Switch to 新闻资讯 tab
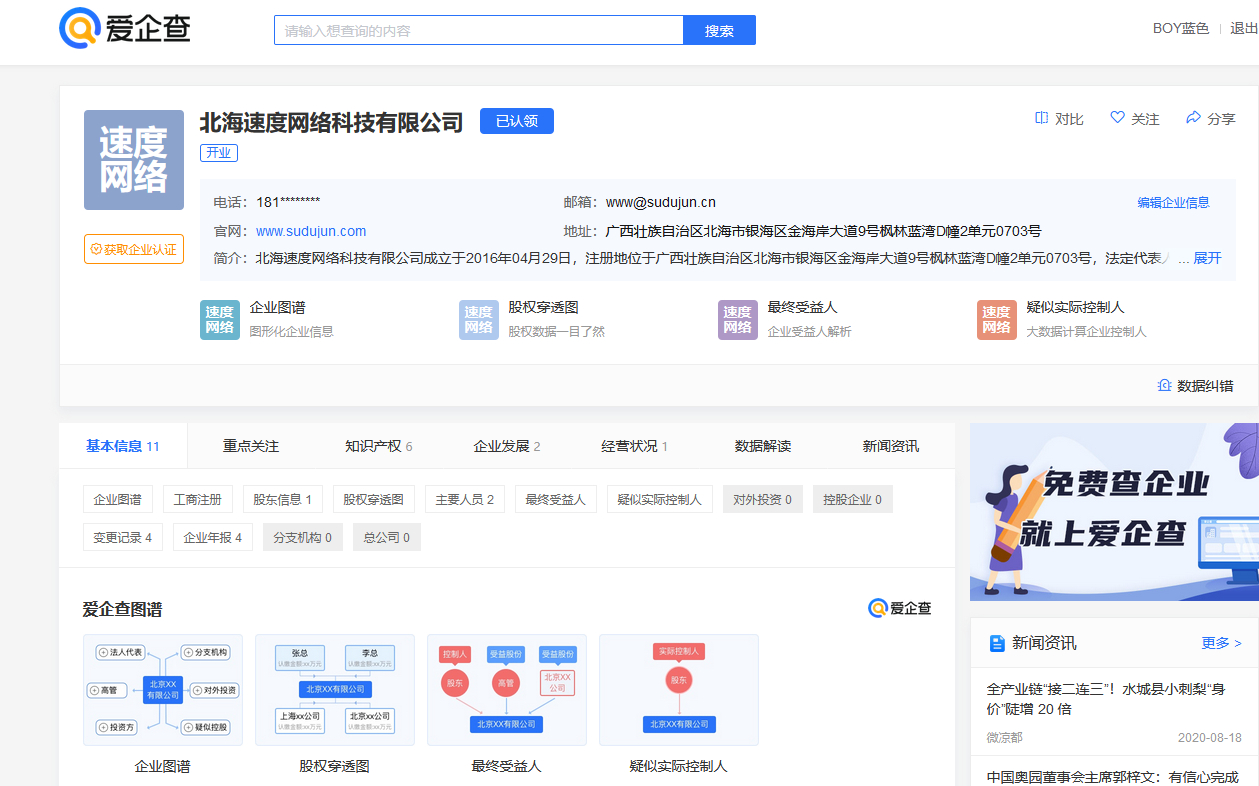This screenshot has height=786, width=1259. click(891, 446)
